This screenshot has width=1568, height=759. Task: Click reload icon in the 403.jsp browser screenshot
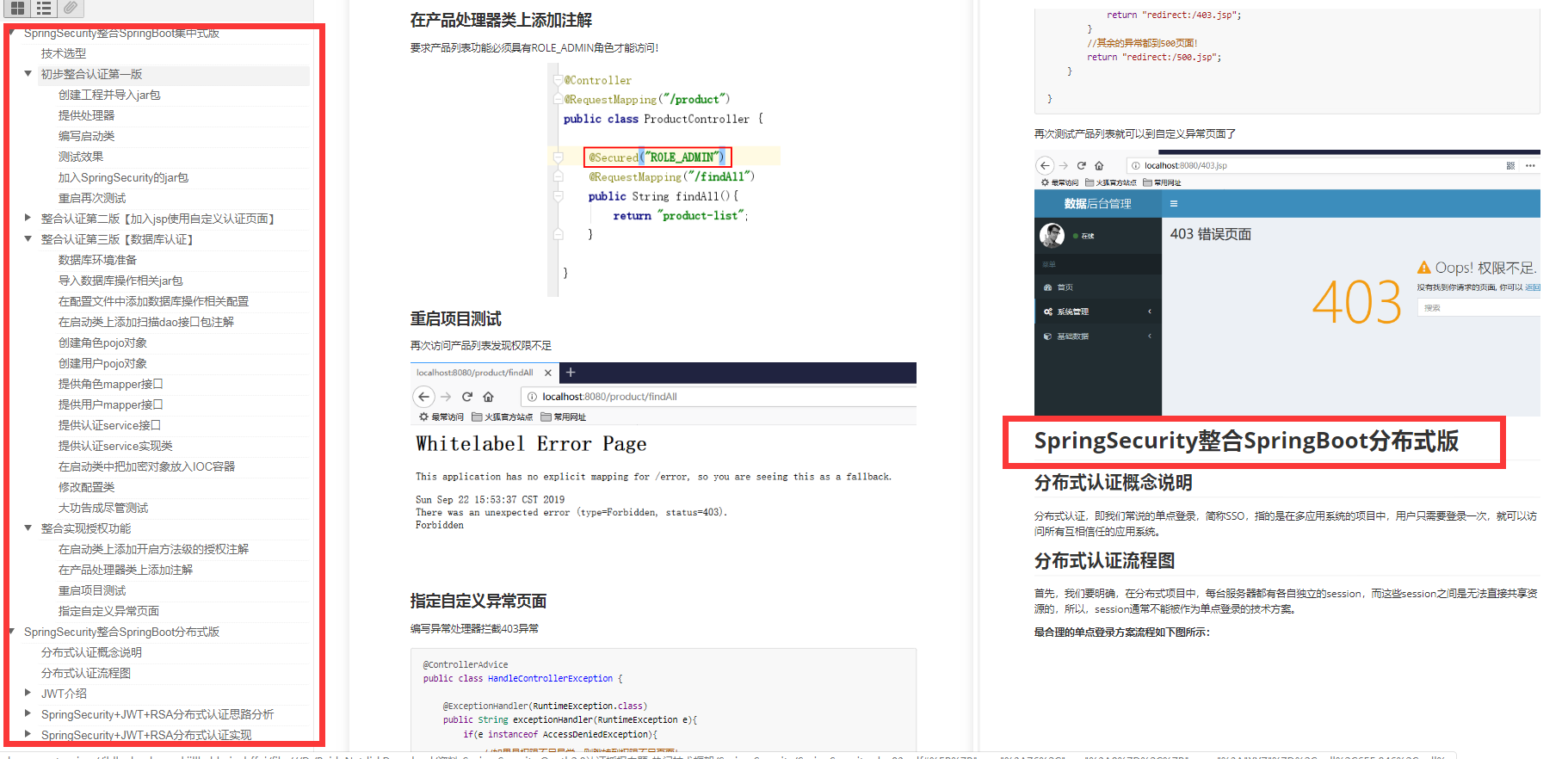1081,165
